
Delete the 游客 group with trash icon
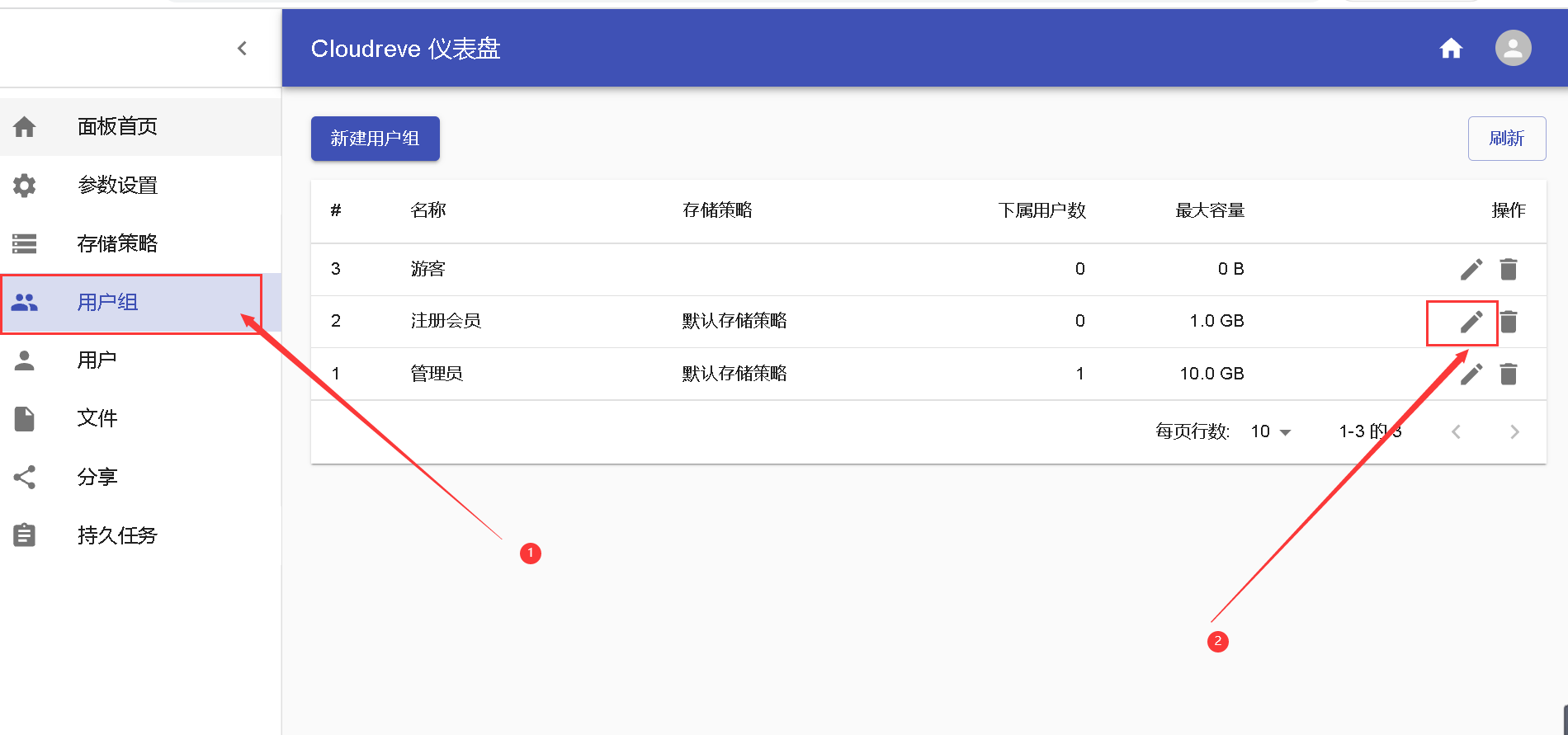[1509, 269]
